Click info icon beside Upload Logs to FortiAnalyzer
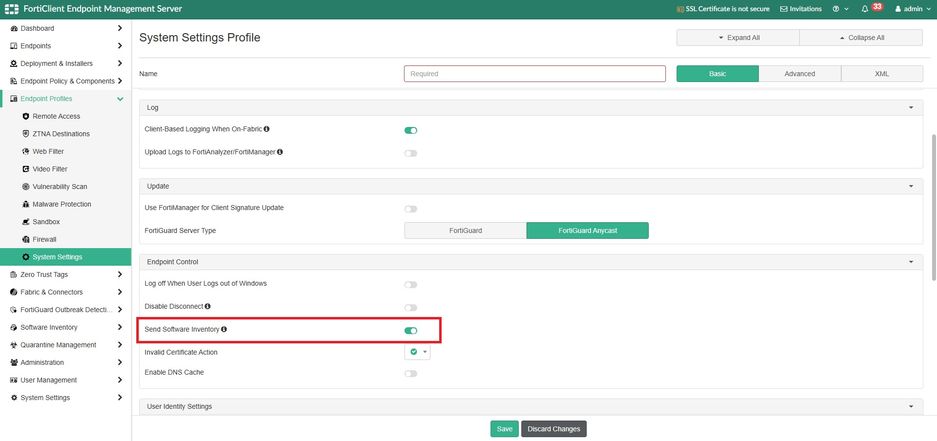937x441 pixels. pyautogui.click(x=280, y=152)
